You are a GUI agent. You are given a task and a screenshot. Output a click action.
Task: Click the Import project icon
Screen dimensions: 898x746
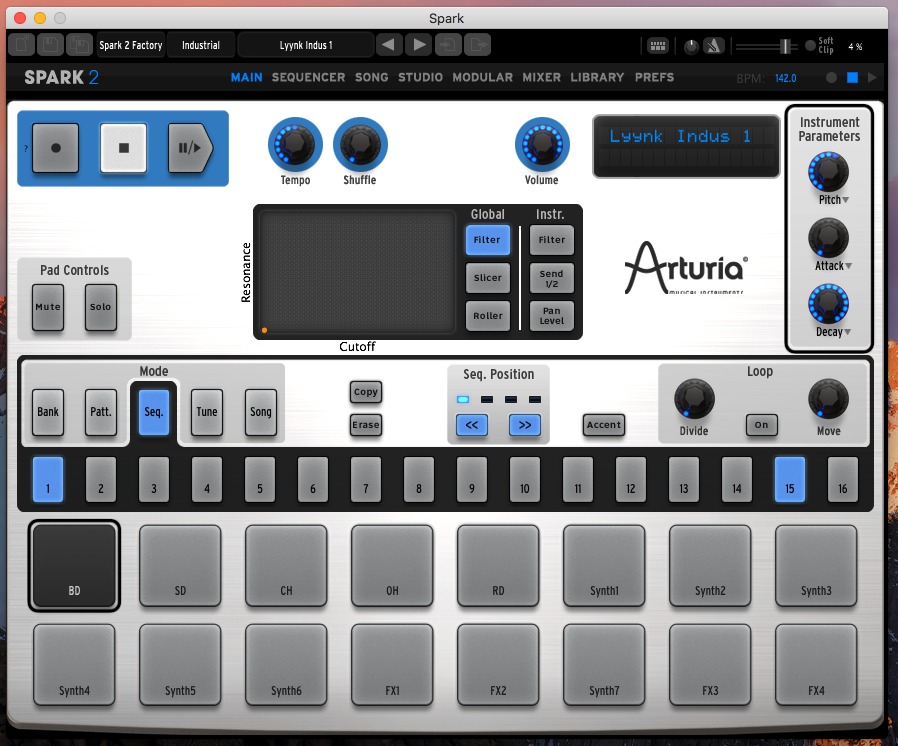pyautogui.click(x=448, y=45)
